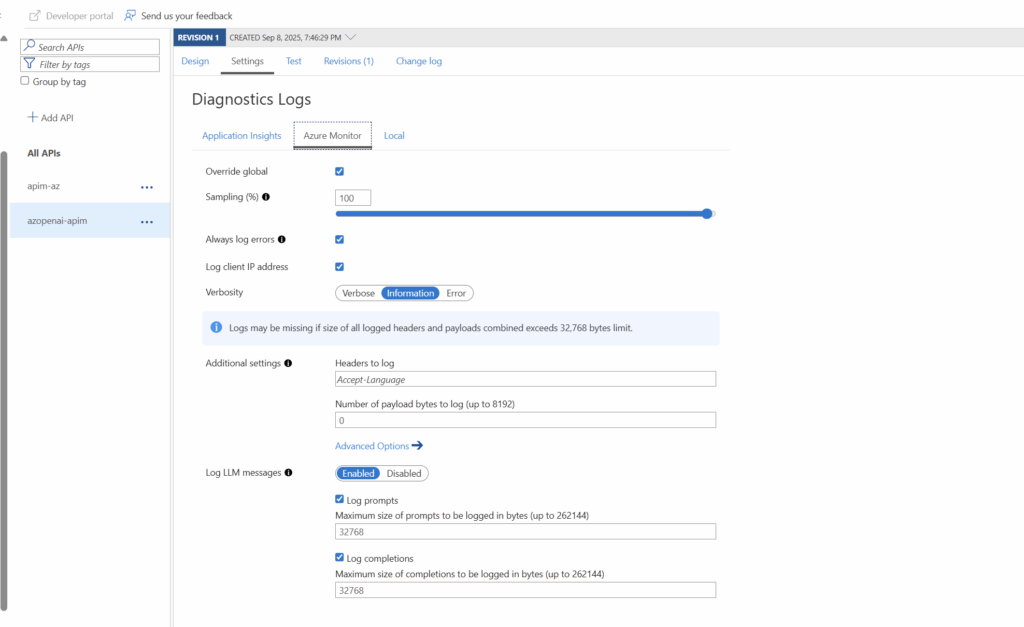1024x627 pixels.
Task: Set Verbosity to Verbose
Action: coord(358,293)
